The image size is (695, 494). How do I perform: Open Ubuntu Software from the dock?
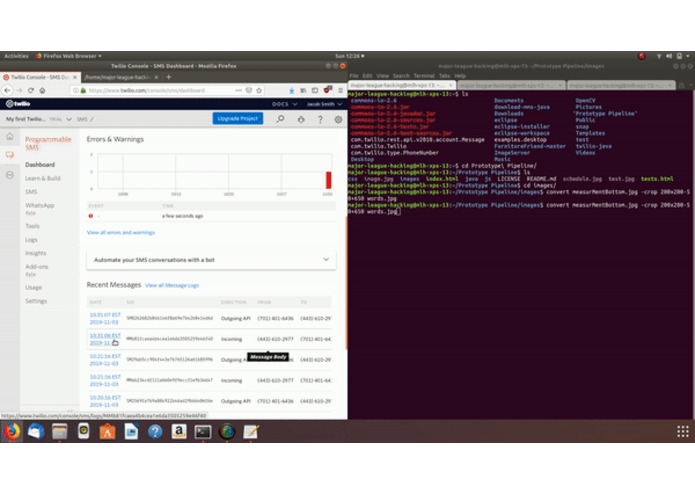107,431
